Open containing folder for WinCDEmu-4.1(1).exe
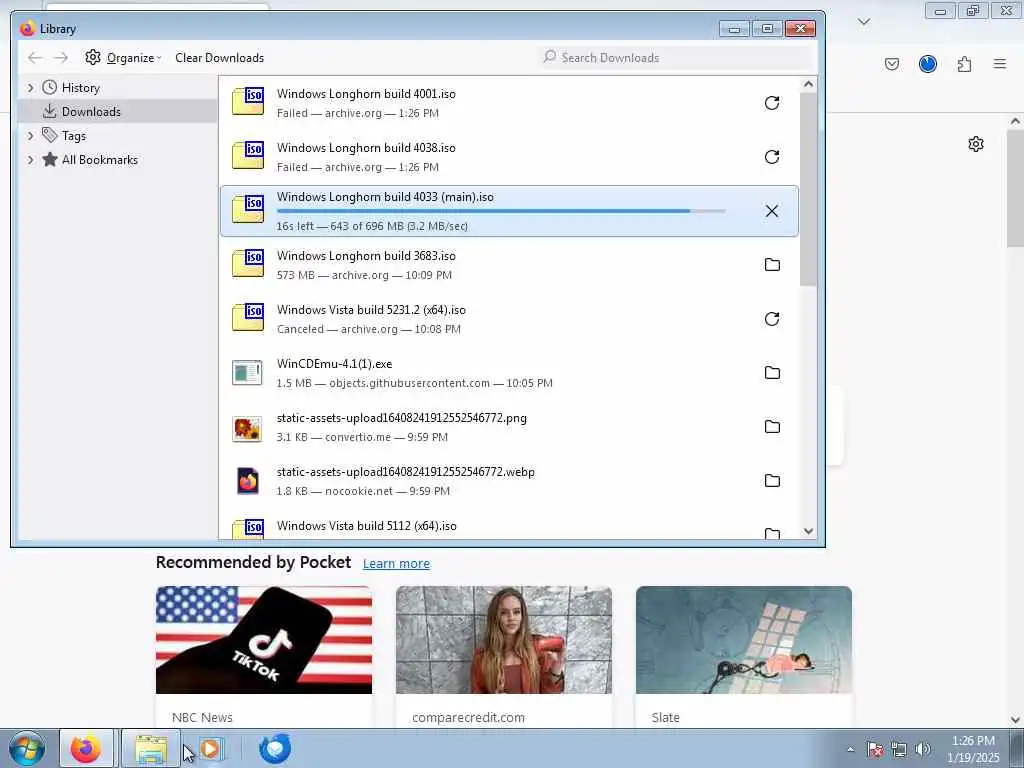Viewport: 1024px width, 768px height. point(772,372)
